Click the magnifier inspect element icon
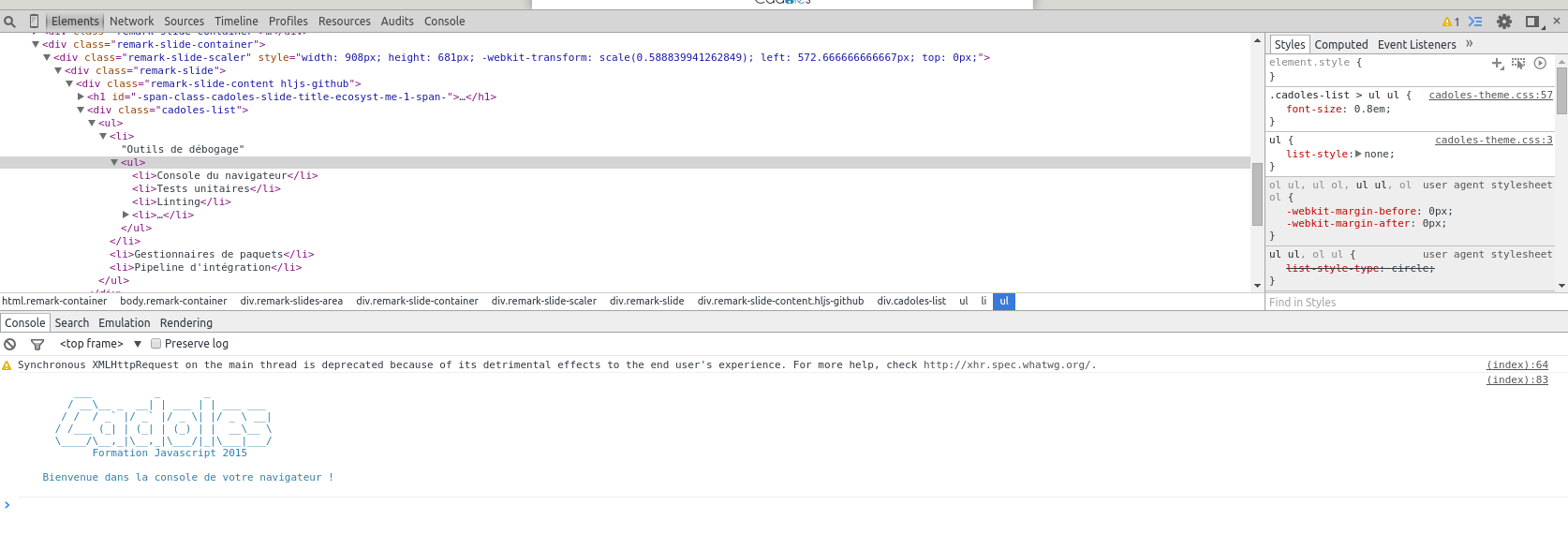 coord(10,22)
